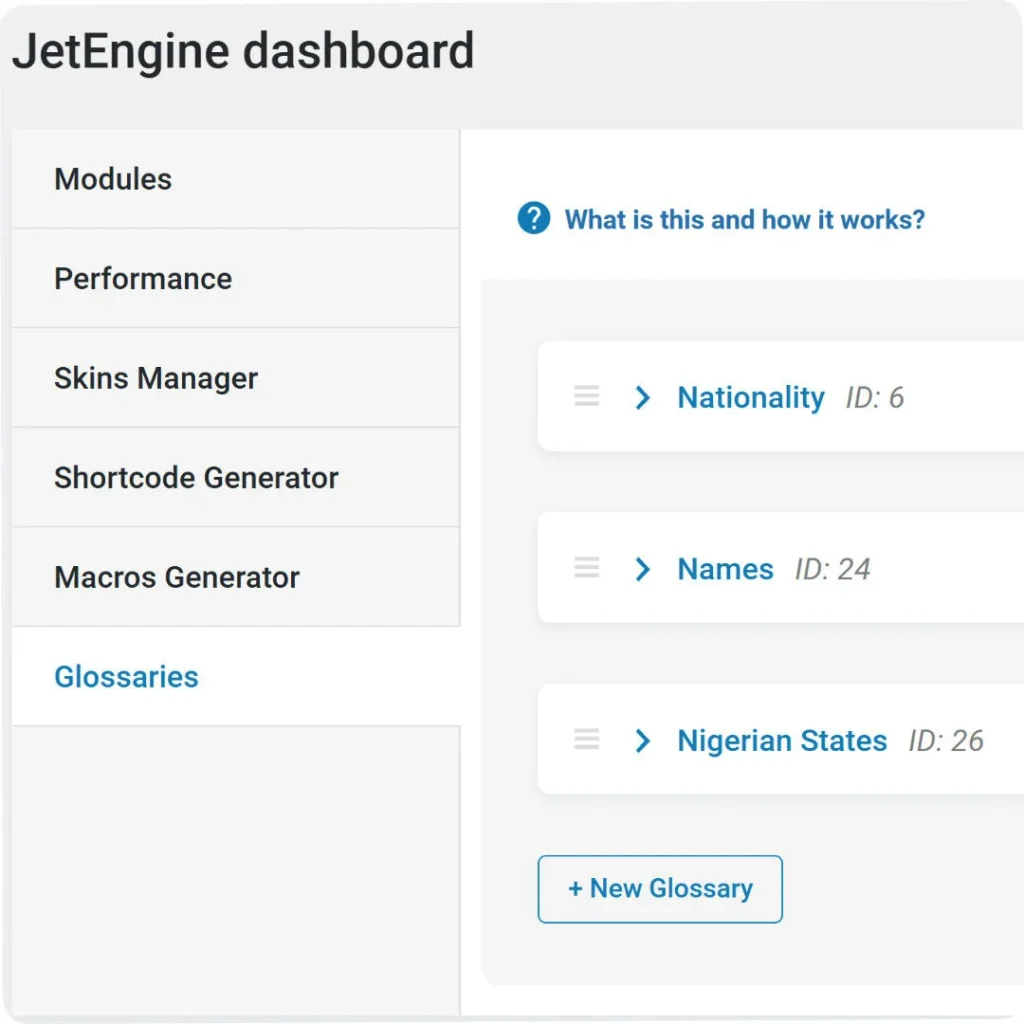
Task: Click the 'ID: 26' label
Action: 946,741
